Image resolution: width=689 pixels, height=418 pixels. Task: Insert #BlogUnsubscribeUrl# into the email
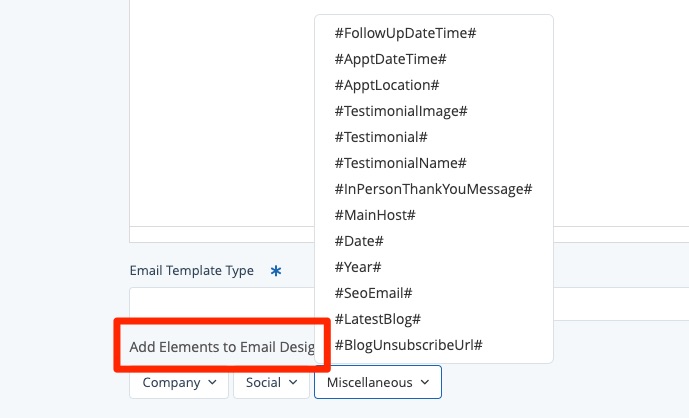(409, 345)
